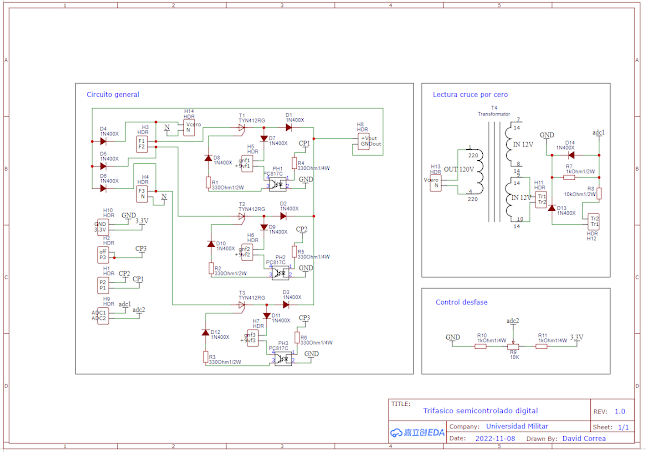Click diode D3 next to thyristor T3
646x452 pixels.
point(286,304)
